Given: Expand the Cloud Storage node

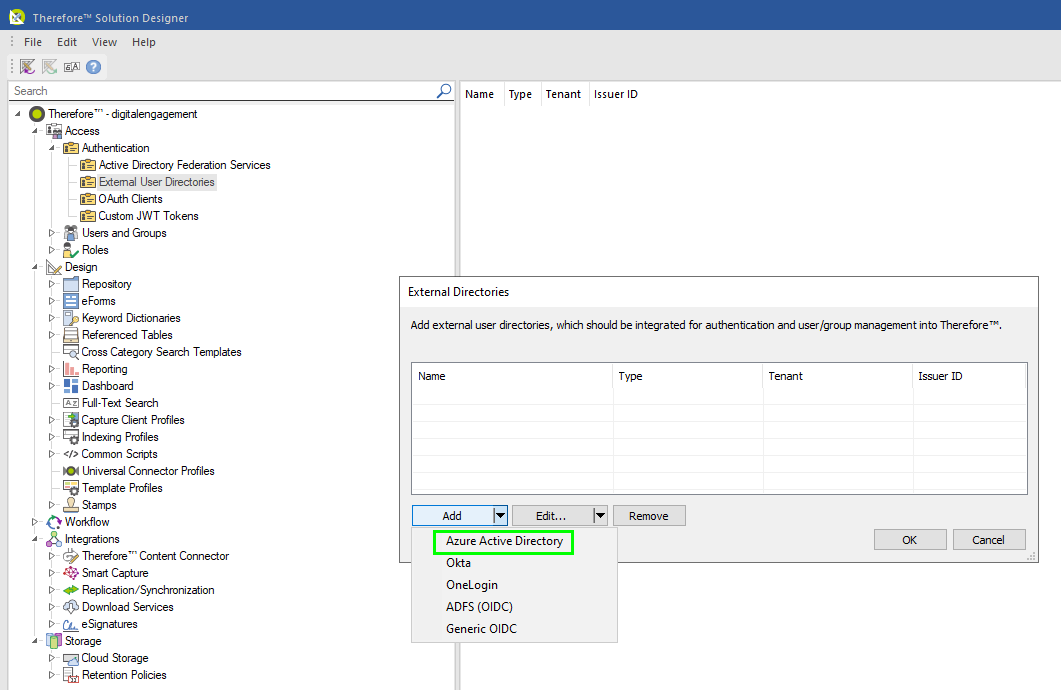Looking at the screenshot, I should click(51, 658).
